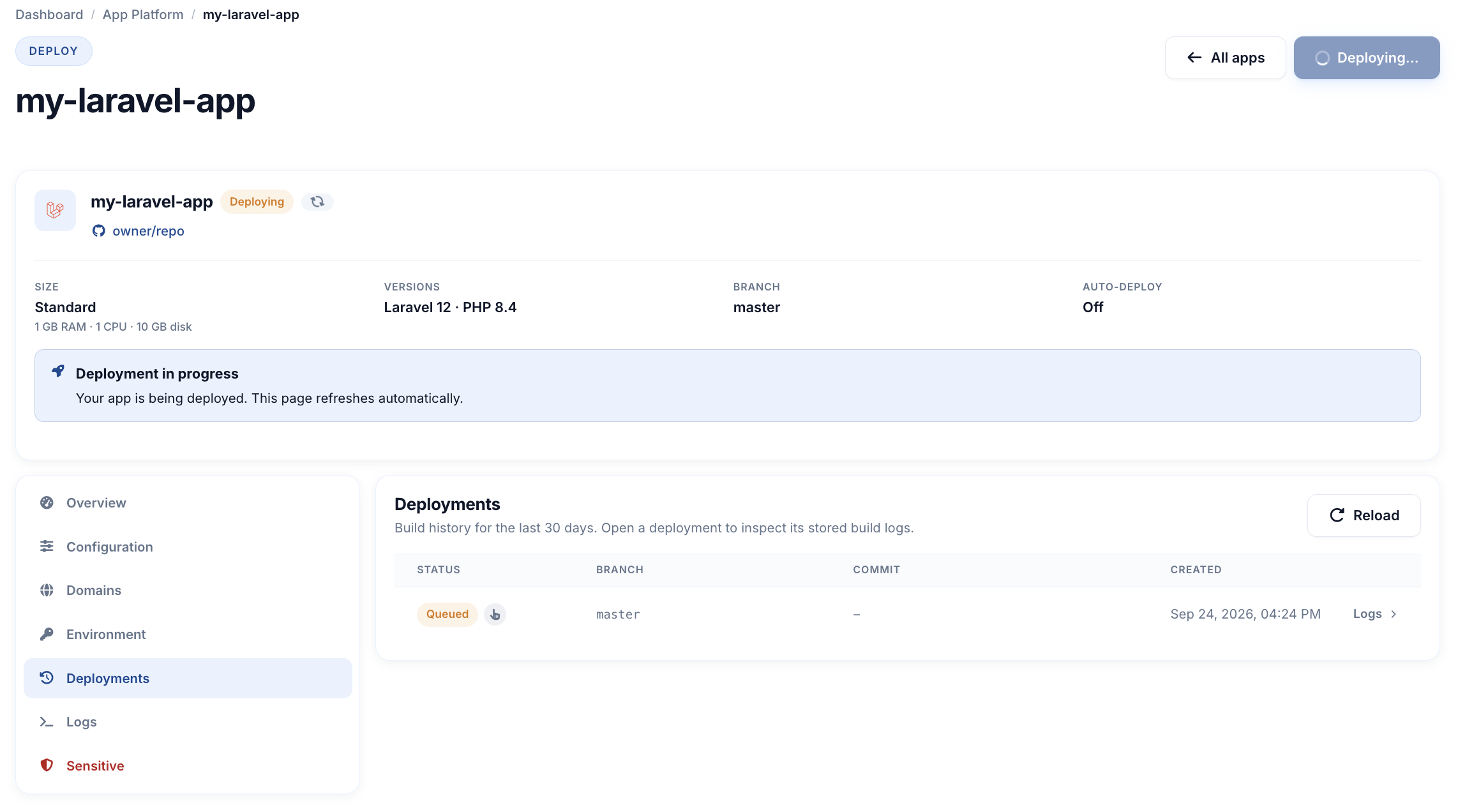Click the Queued status badge

447,614
